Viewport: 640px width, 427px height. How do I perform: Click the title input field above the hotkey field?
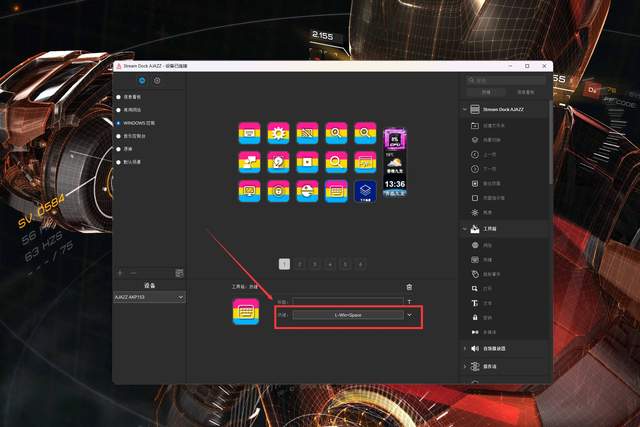[x=348, y=302]
